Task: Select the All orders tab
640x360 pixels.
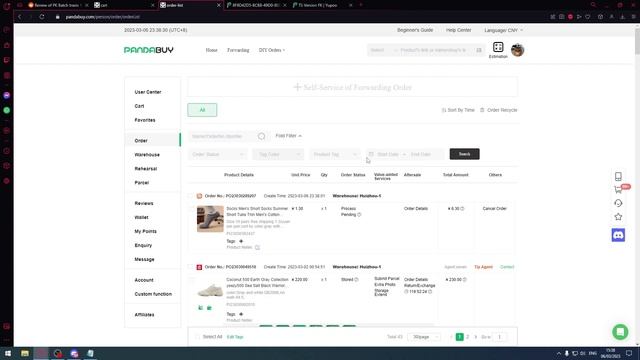Action: [x=202, y=110]
